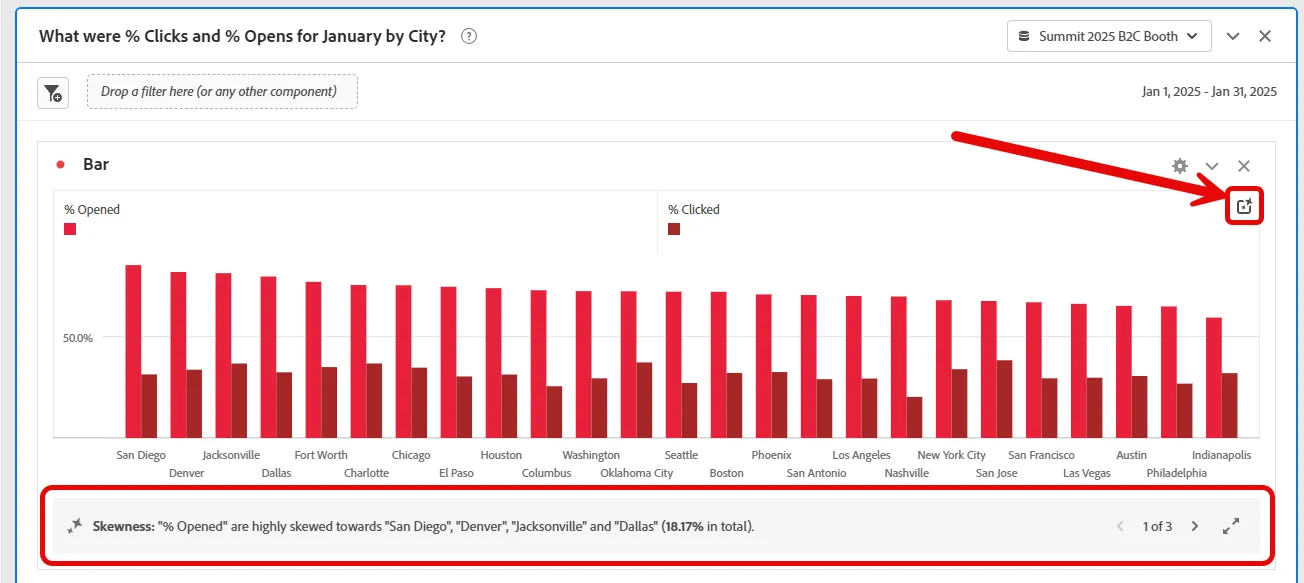1304x583 pixels.
Task: Close the January by City panel
Action: point(1265,36)
